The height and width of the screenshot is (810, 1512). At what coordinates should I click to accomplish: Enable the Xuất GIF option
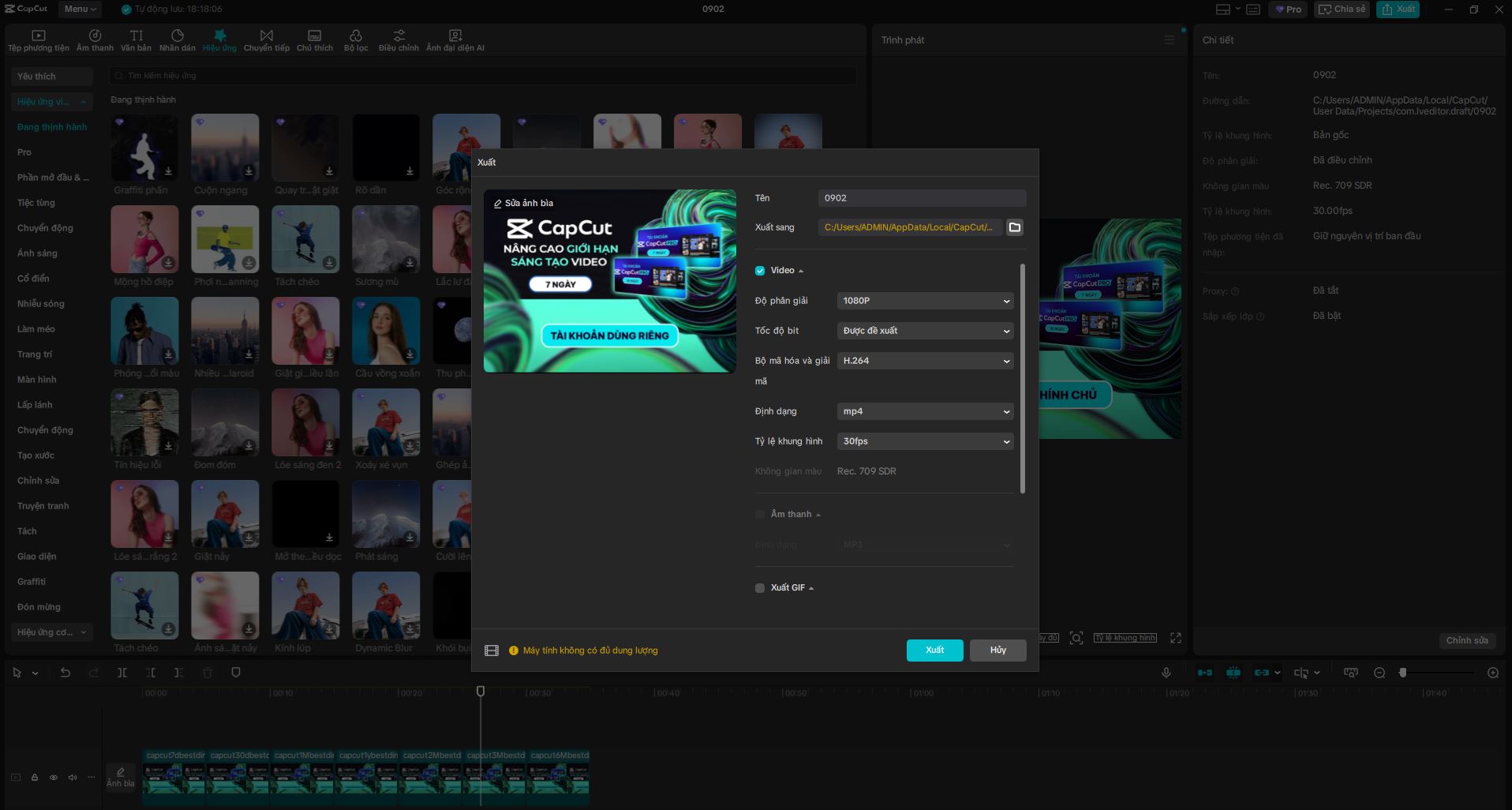[760, 587]
